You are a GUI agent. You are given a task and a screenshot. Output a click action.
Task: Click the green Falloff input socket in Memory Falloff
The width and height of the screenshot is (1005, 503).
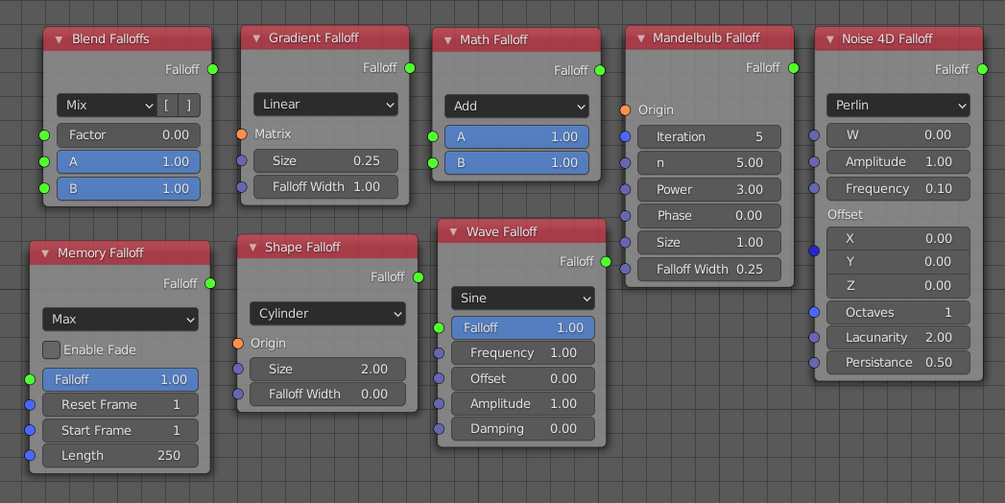29,379
